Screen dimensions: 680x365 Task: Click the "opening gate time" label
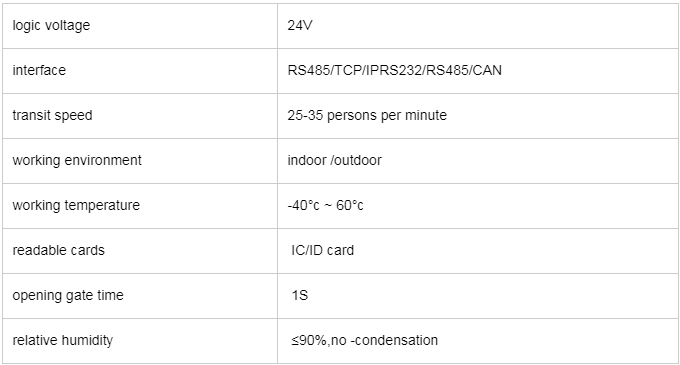click(x=68, y=296)
